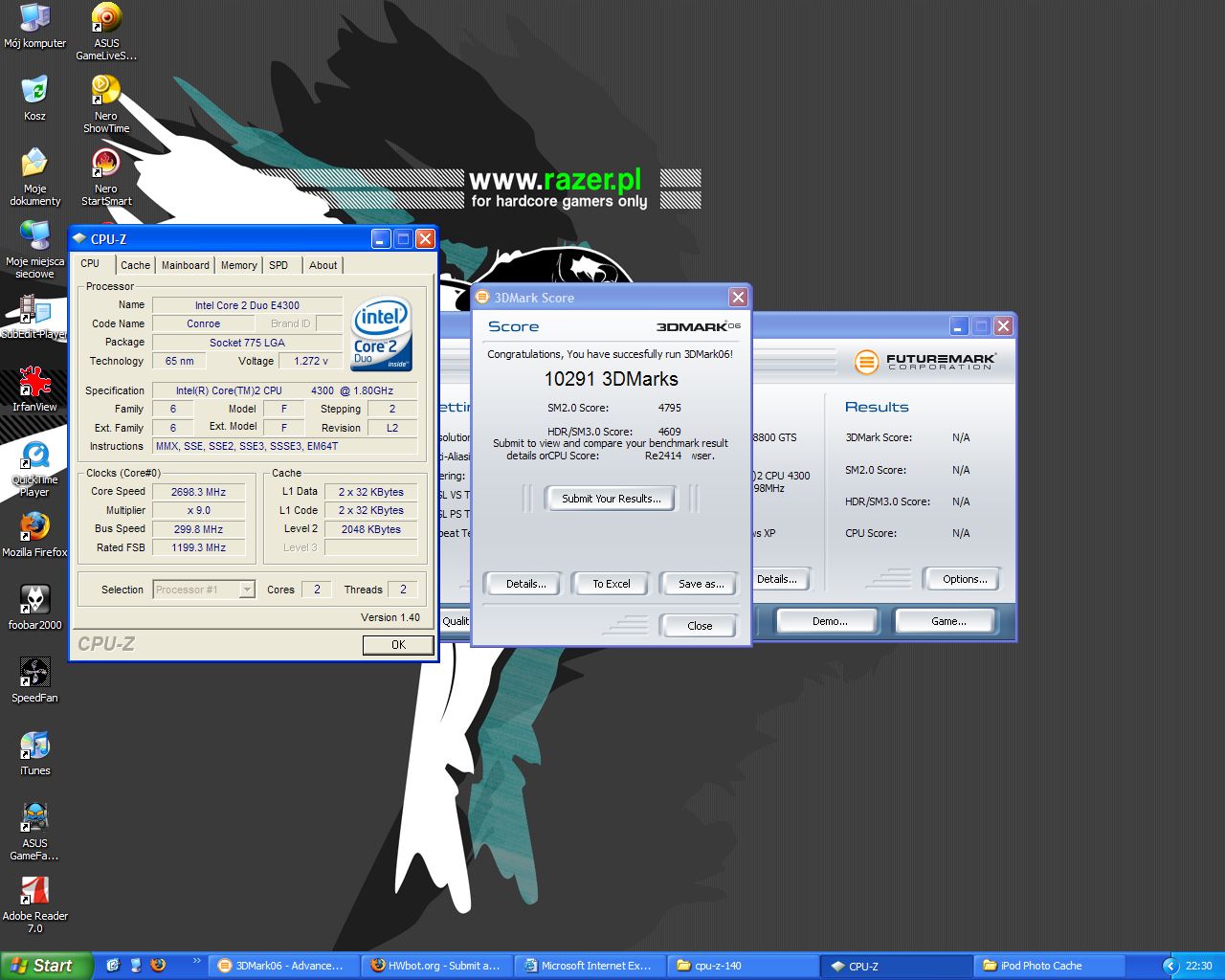1225x980 pixels.
Task: Switch to CPU-Z taskbar item
Action: pyautogui.click(x=898, y=966)
